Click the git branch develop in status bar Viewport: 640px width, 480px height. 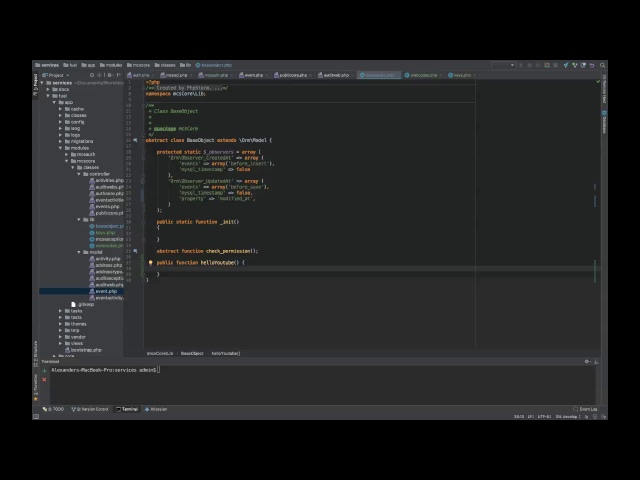568,417
